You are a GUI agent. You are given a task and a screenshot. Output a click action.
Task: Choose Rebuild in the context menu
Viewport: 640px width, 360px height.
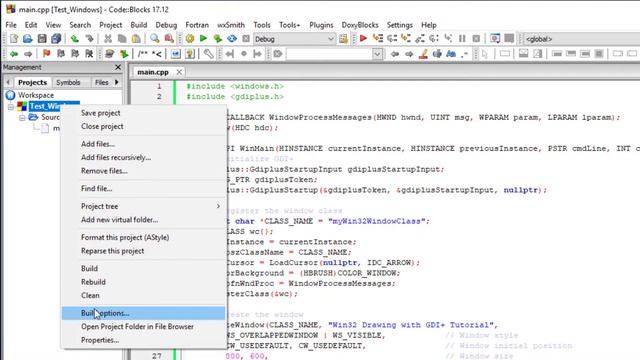(x=143, y=282)
